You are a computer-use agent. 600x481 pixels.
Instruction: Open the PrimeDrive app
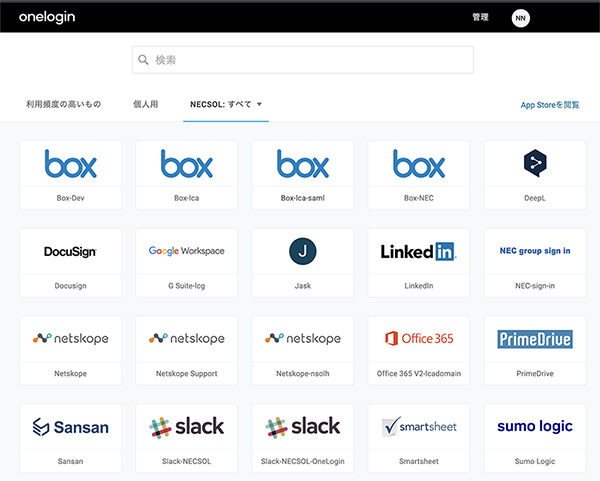(x=535, y=350)
